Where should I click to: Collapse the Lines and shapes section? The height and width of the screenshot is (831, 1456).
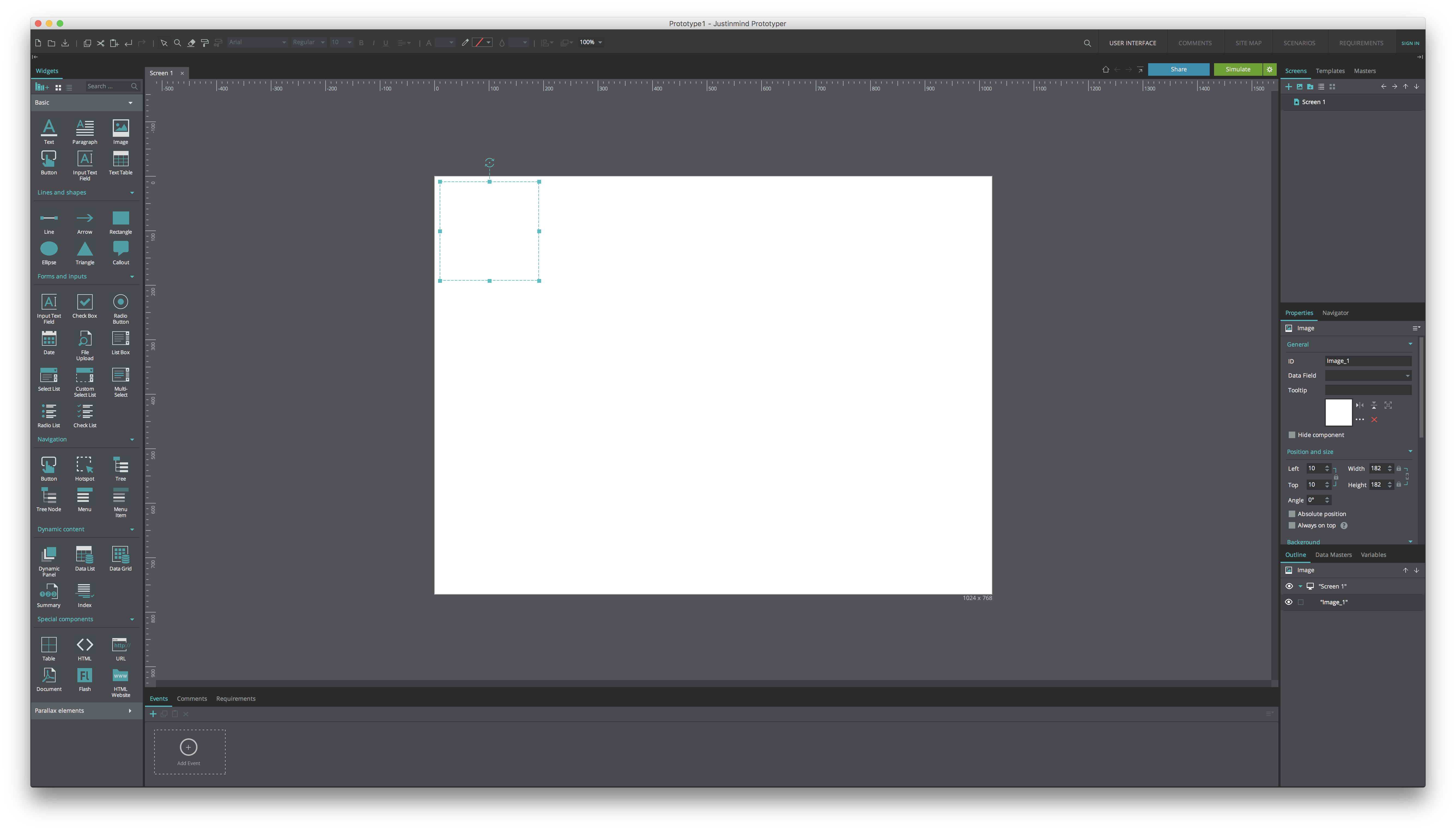132,193
